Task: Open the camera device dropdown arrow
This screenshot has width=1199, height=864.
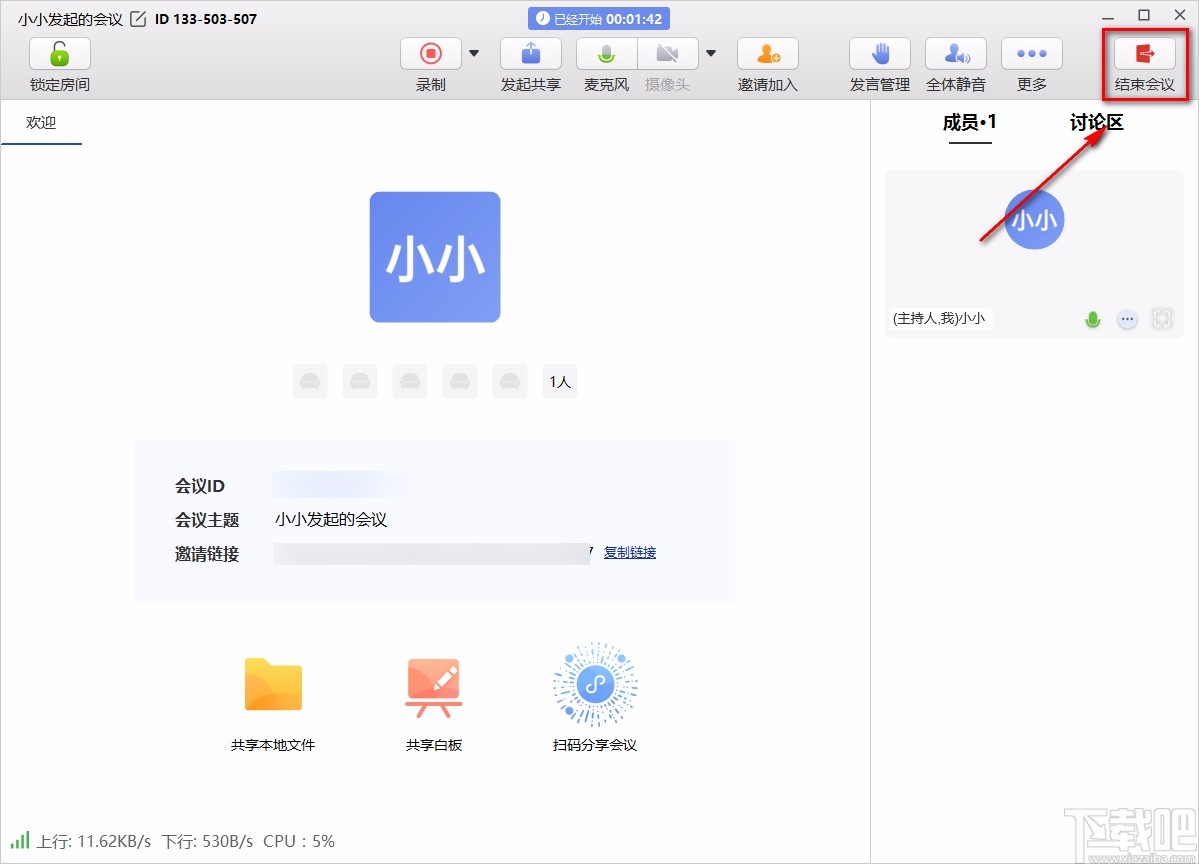Action: 711,53
